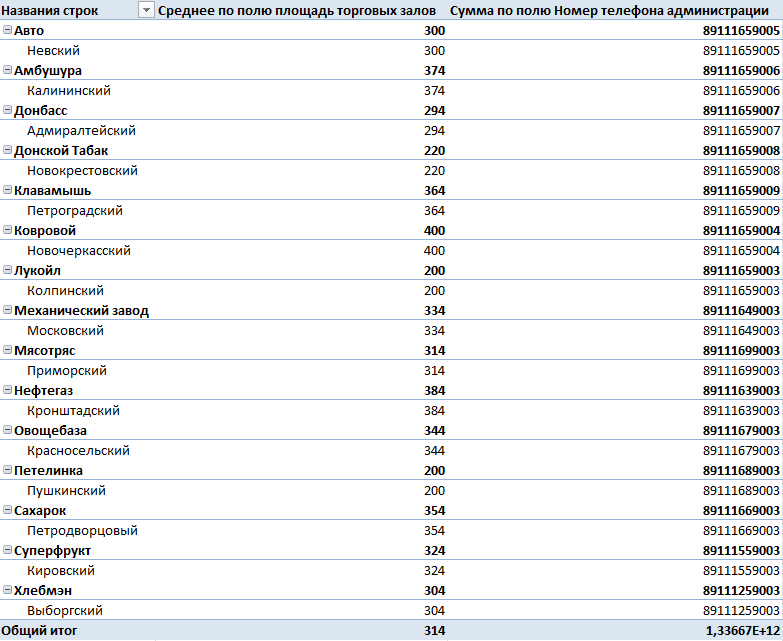
Task: Collapse the Механический завод group
Action: pyautogui.click(x=7, y=310)
